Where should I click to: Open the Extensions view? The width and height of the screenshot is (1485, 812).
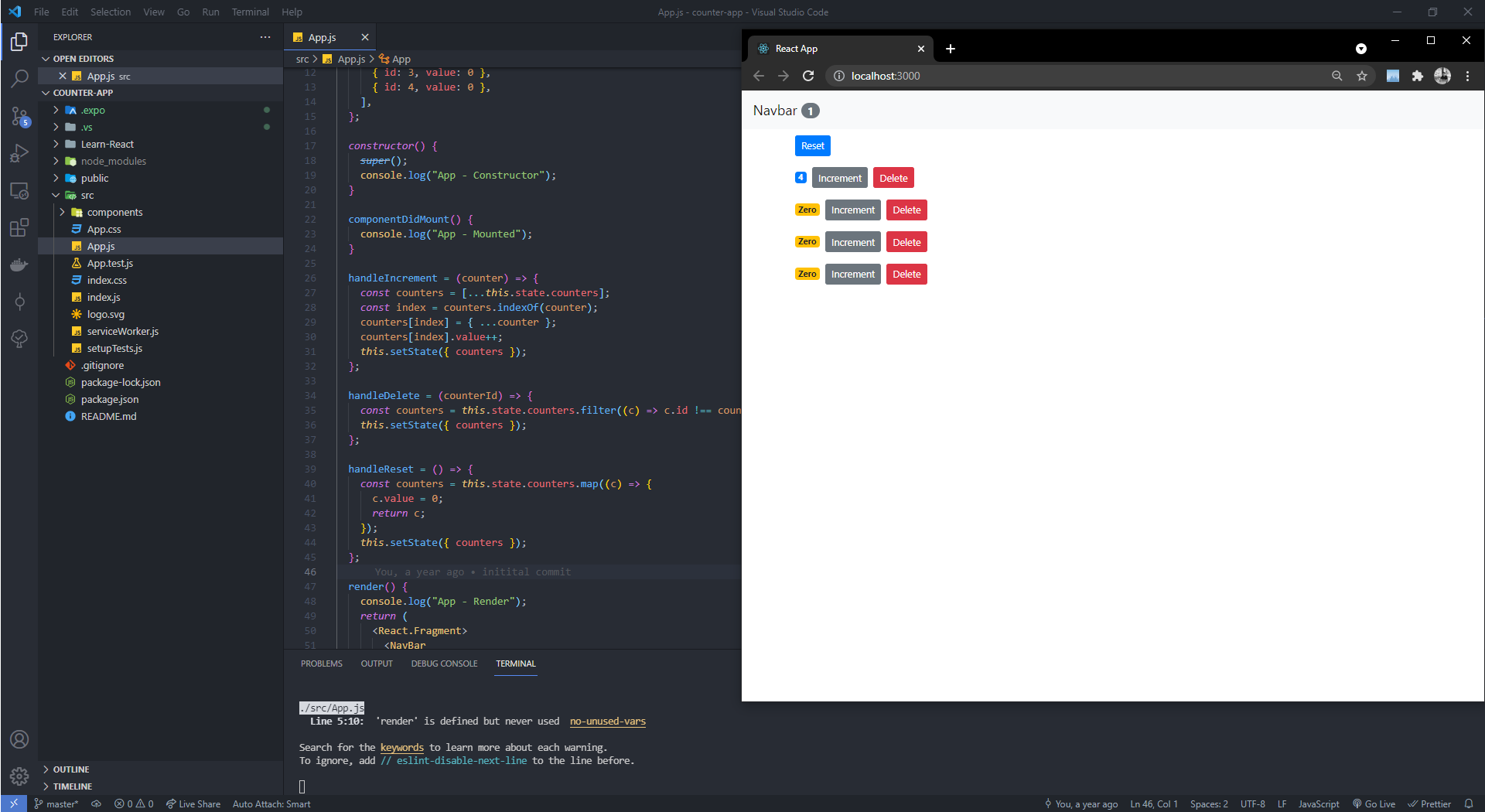(19, 227)
